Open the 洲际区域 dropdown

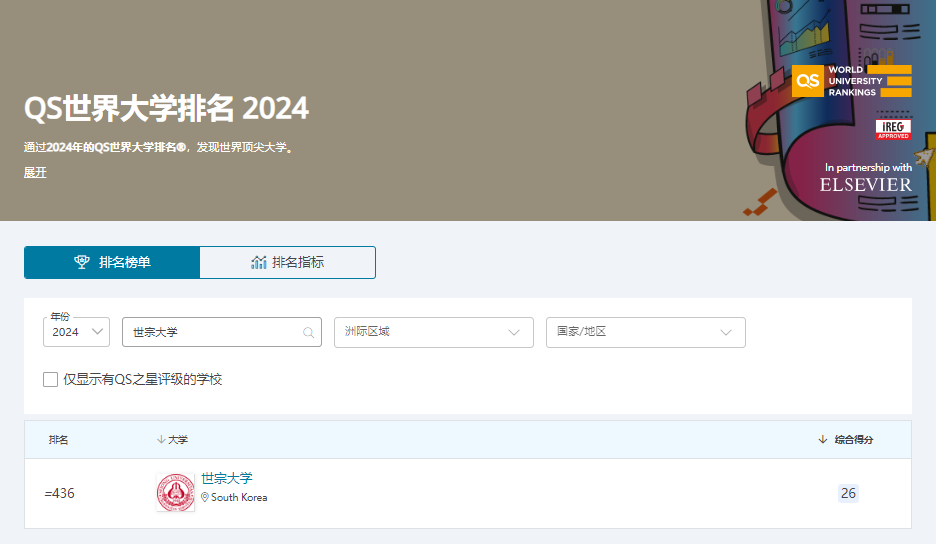[x=434, y=332]
